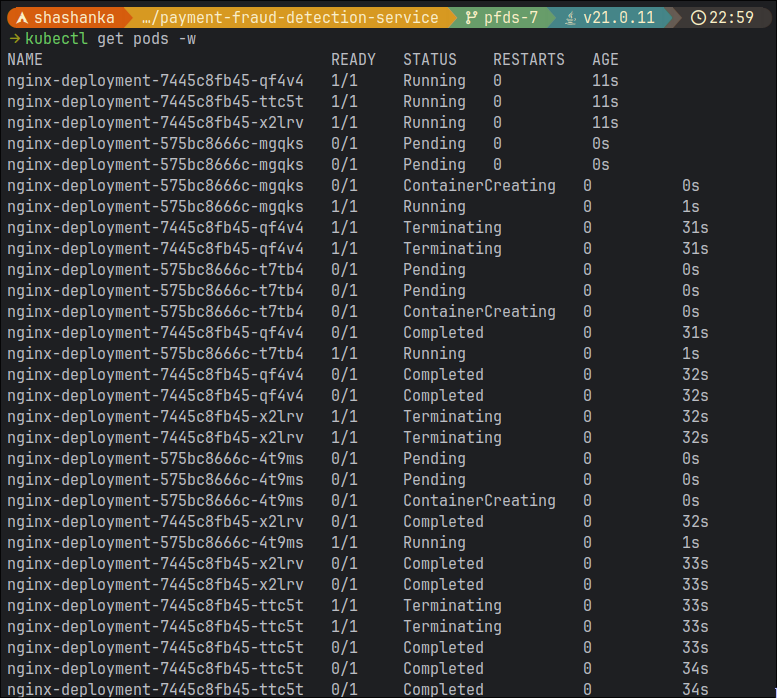Click 1s age in mgqks Running row
Image resolution: width=777 pixels, height=698 pixels.
(x=690, y=207)
